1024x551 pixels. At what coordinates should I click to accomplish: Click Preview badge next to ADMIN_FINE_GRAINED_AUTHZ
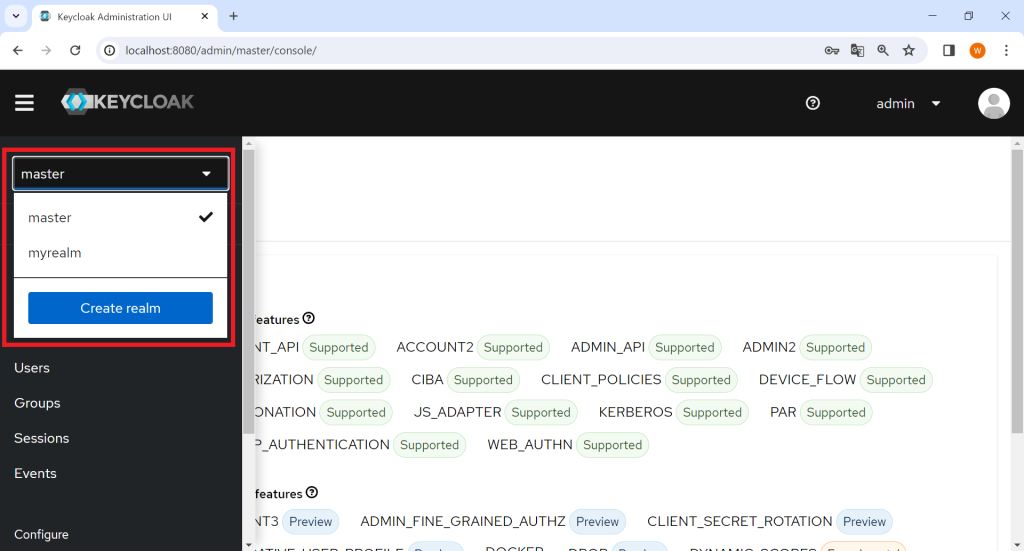click(598, 522)
